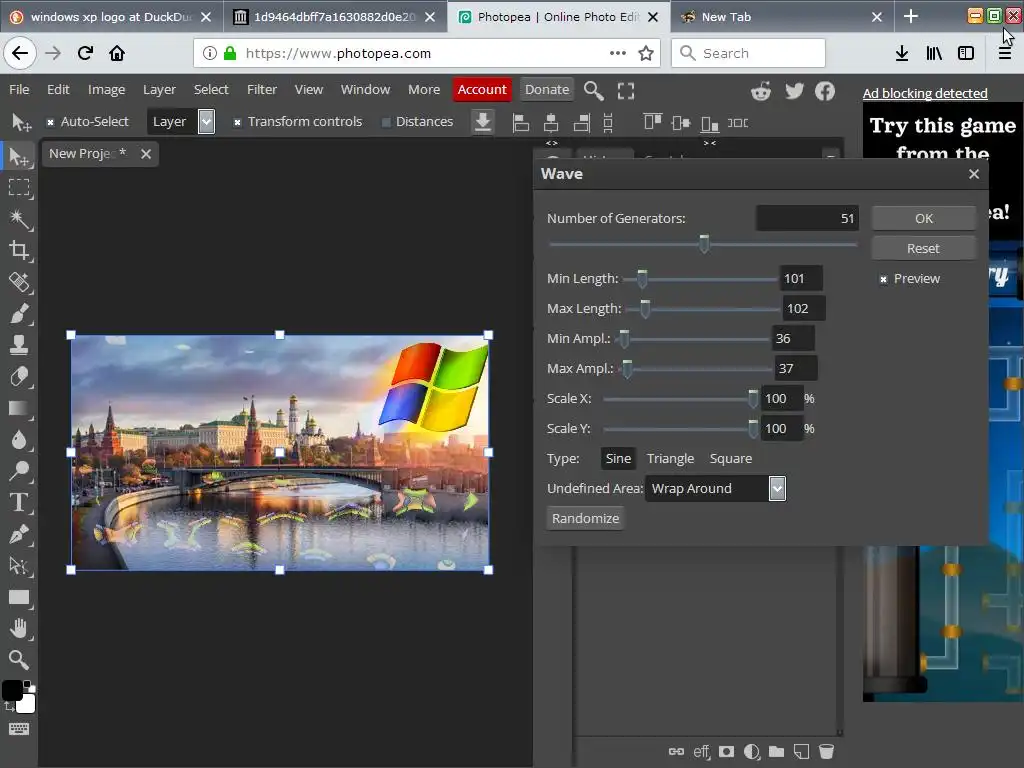The image size is (1024, 768).
Task: Toggle Photopea fullscreen mode icon
Action: (626, 90)
